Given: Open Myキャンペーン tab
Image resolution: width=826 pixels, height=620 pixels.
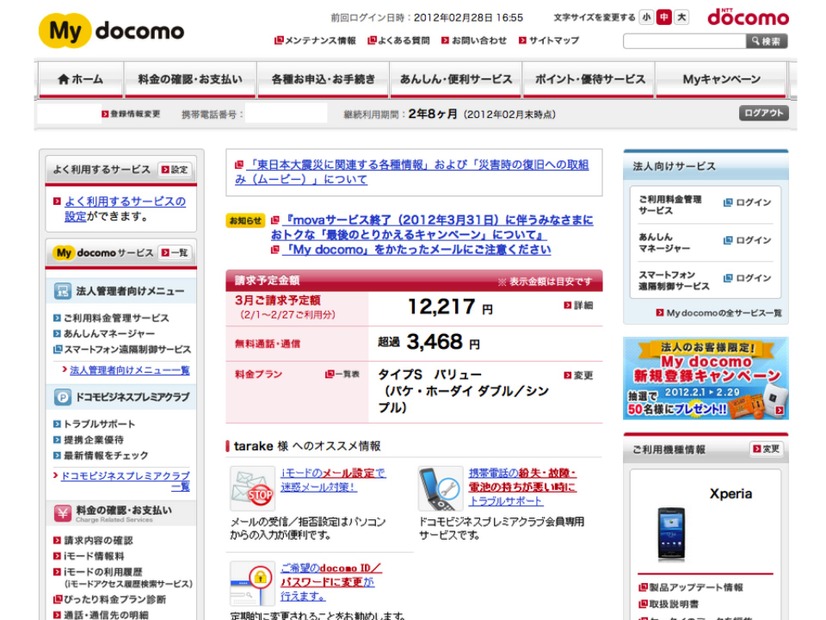Looking at the screenshot, I should tap(721, 80).
